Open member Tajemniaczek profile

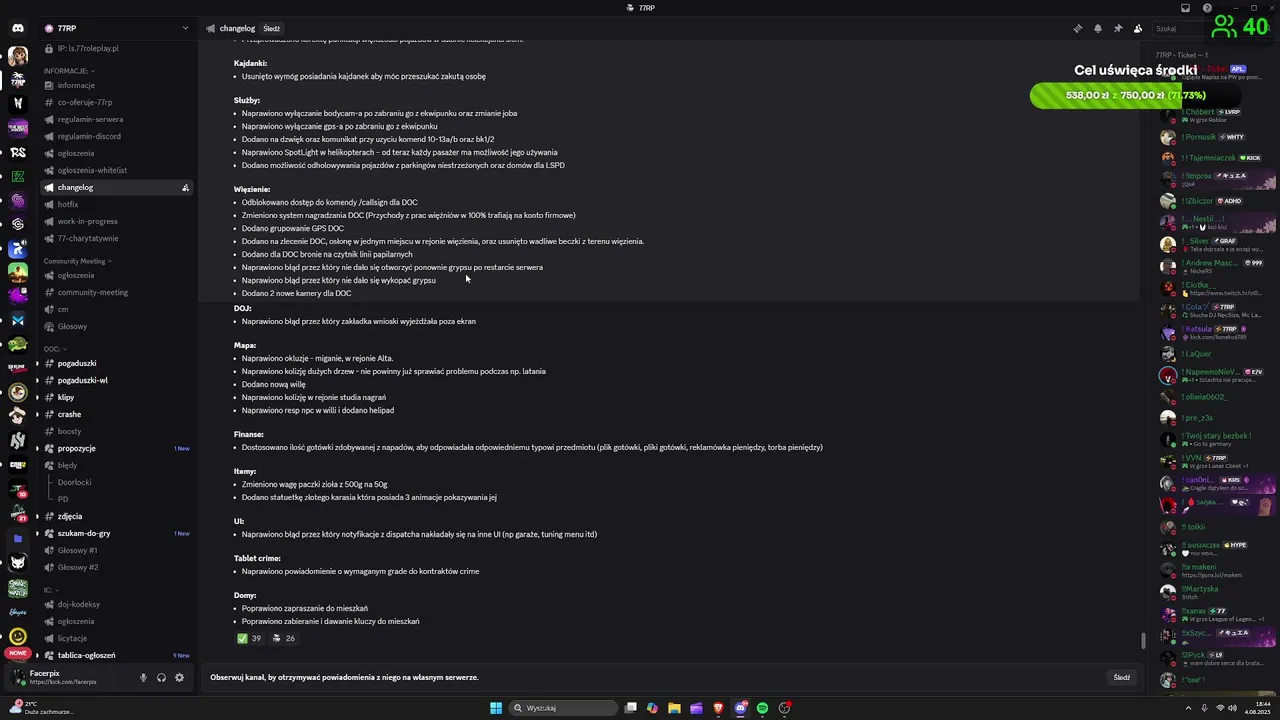click(x=1215, y=158)
